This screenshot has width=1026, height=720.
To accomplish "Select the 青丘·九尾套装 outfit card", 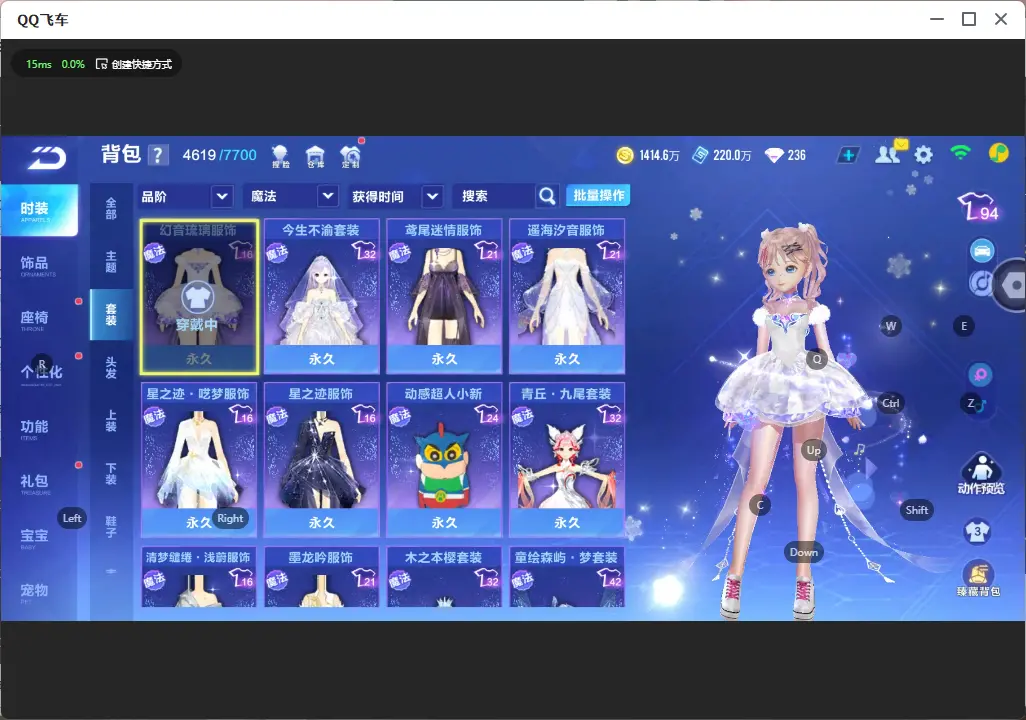I will point(567,459).
